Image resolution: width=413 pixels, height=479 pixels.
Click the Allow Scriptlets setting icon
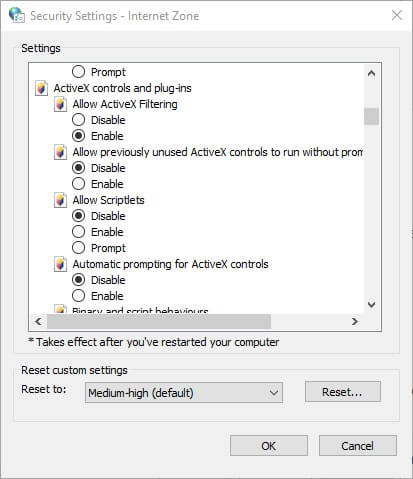click(60, 200)
